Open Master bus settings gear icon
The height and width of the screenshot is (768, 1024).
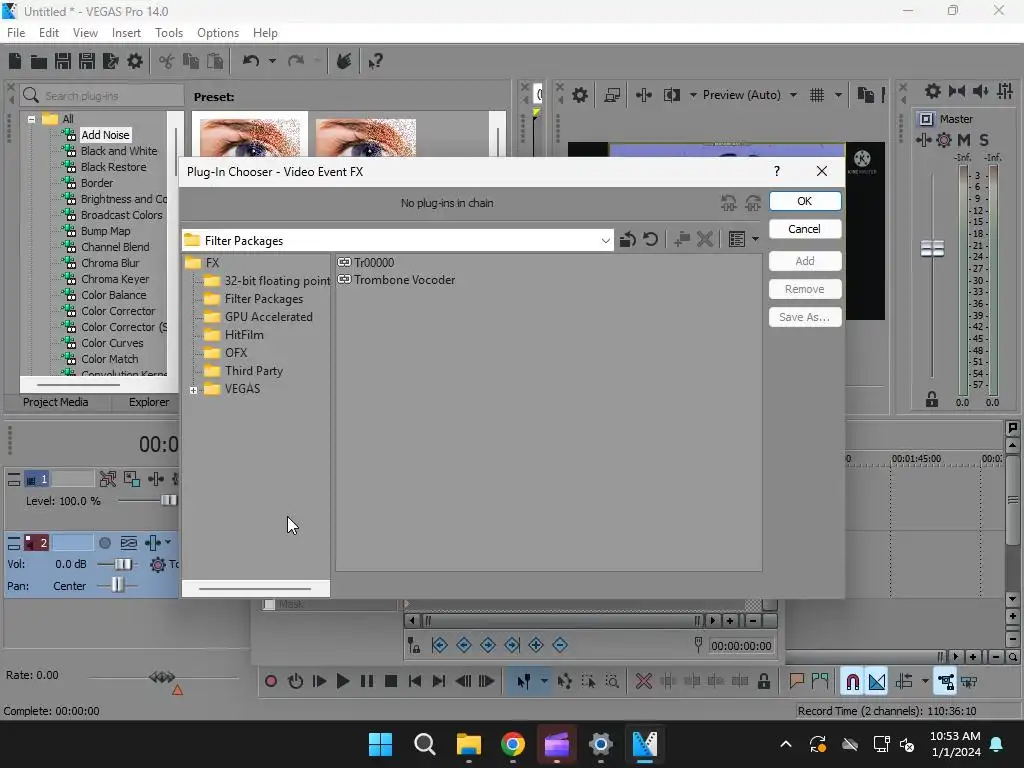tap(933, 91)
